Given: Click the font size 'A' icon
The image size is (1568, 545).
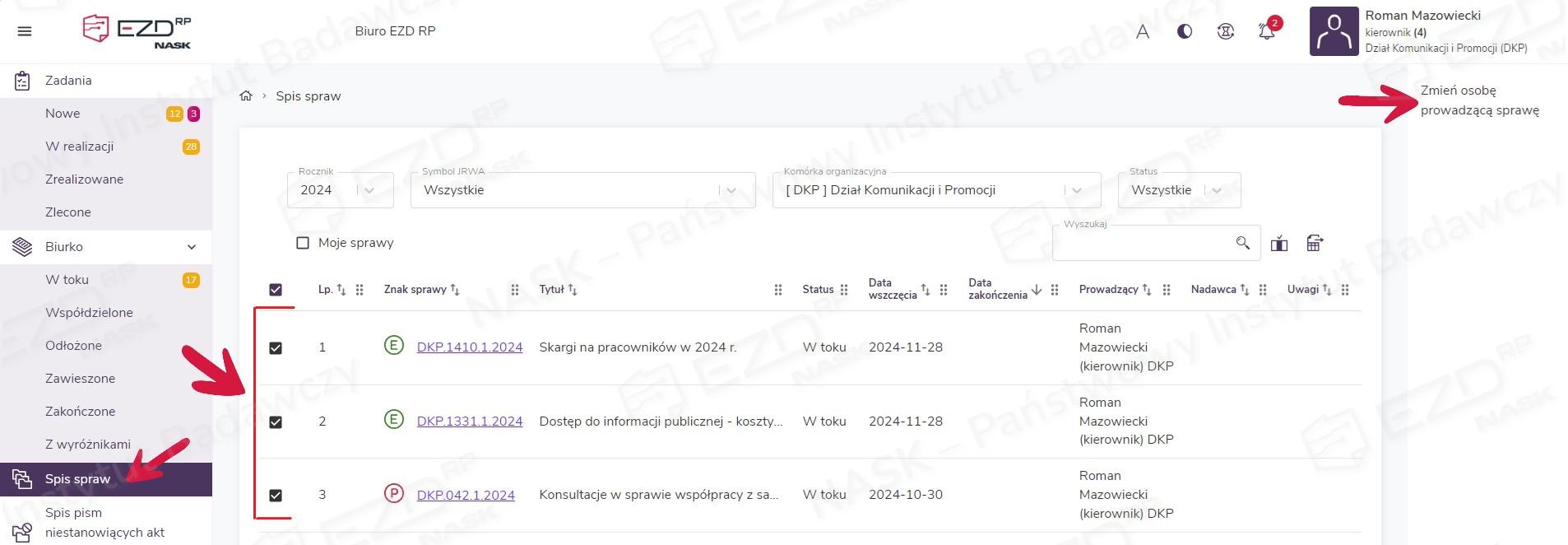Looking at the screenshot, I should (x=1143, y=32).
